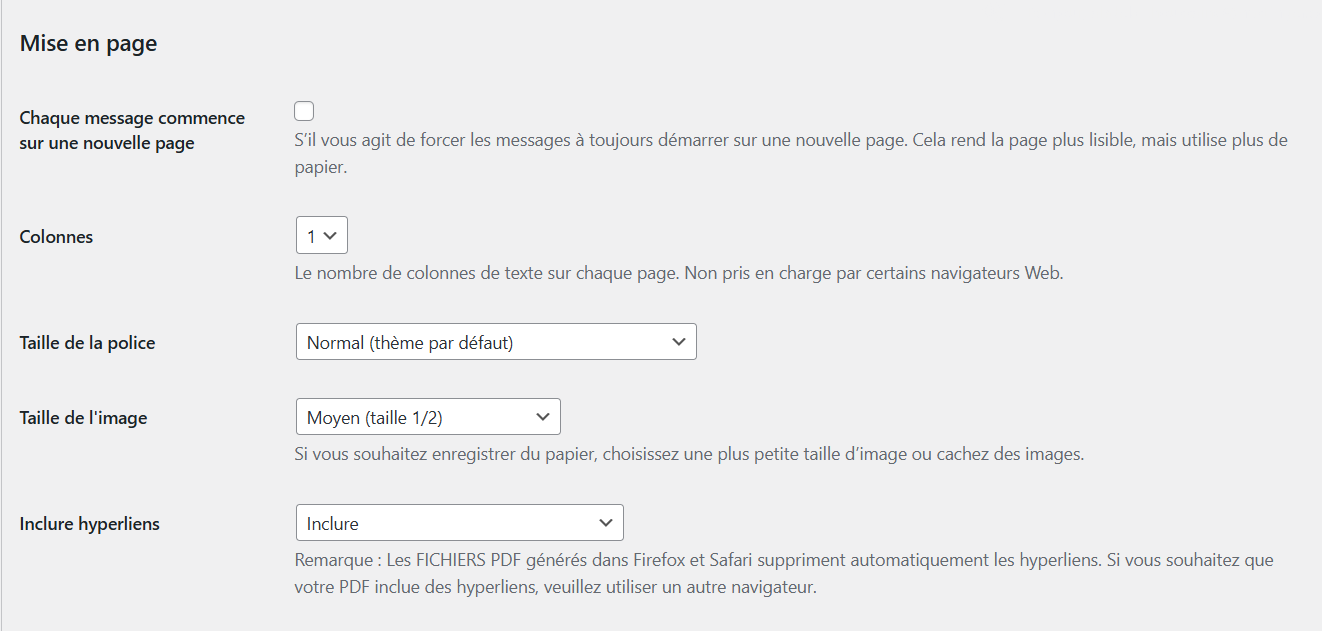Click the current value 'Inclure'
The width and height of the screenshot is (1322, 631).
point(330,522)
